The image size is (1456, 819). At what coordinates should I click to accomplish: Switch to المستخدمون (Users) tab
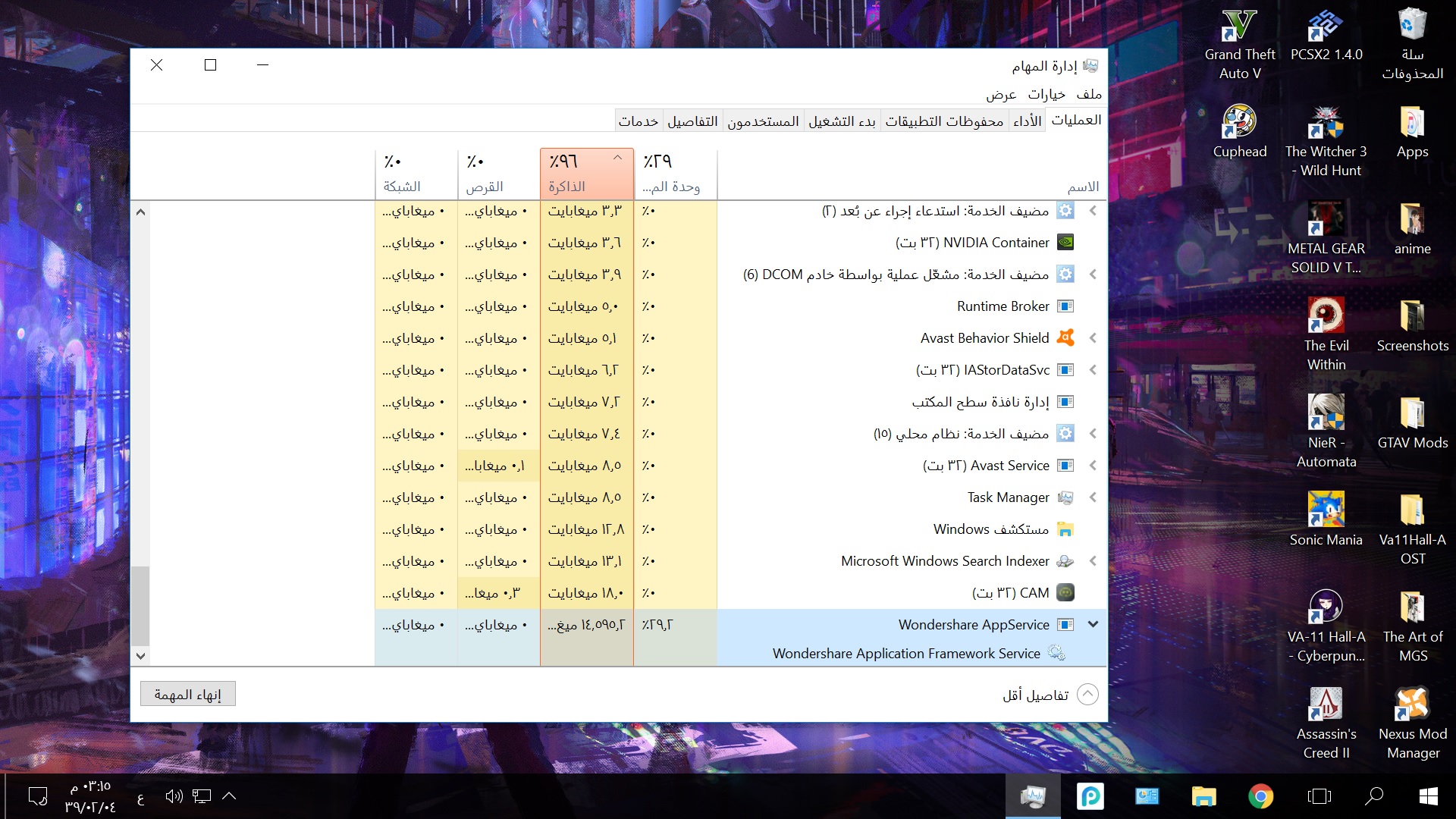[x=764, y=121]
